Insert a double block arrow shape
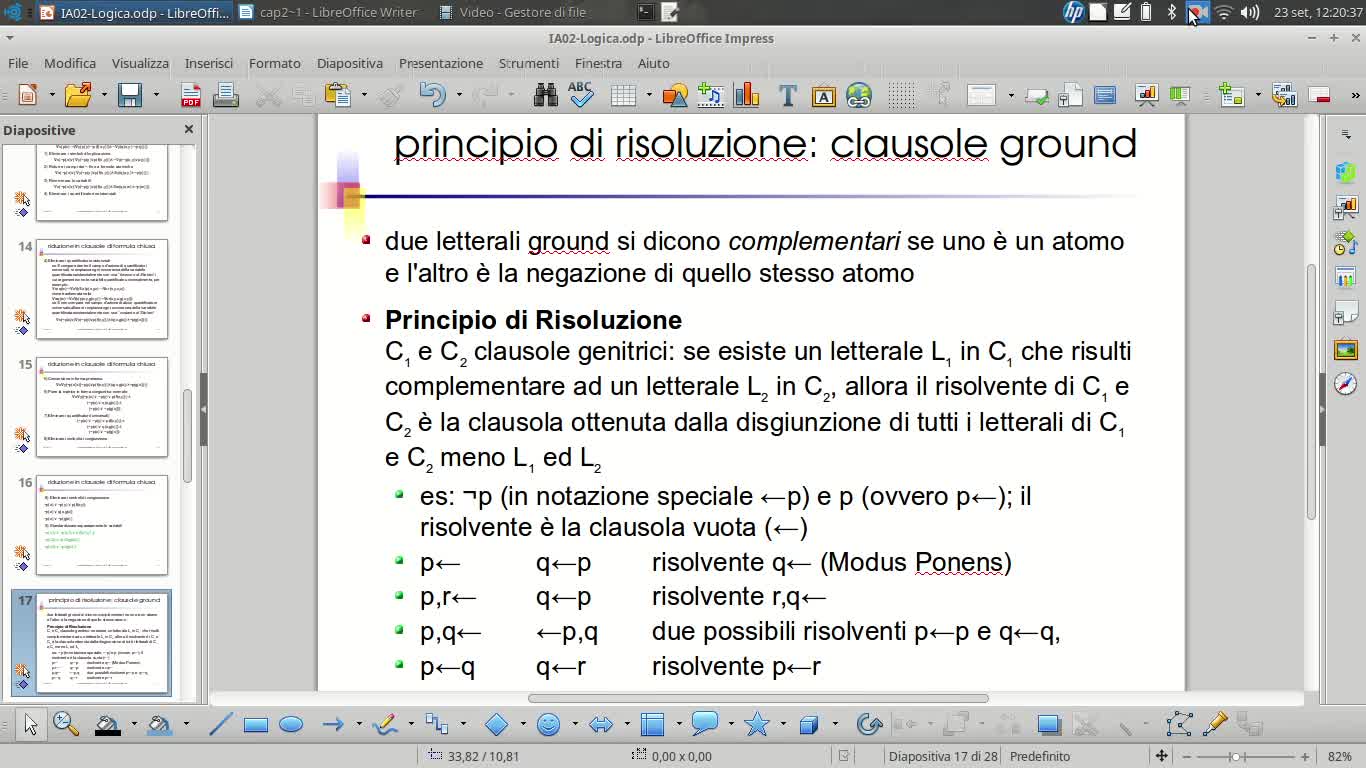 pyautogui.click(x=600, y=724)
